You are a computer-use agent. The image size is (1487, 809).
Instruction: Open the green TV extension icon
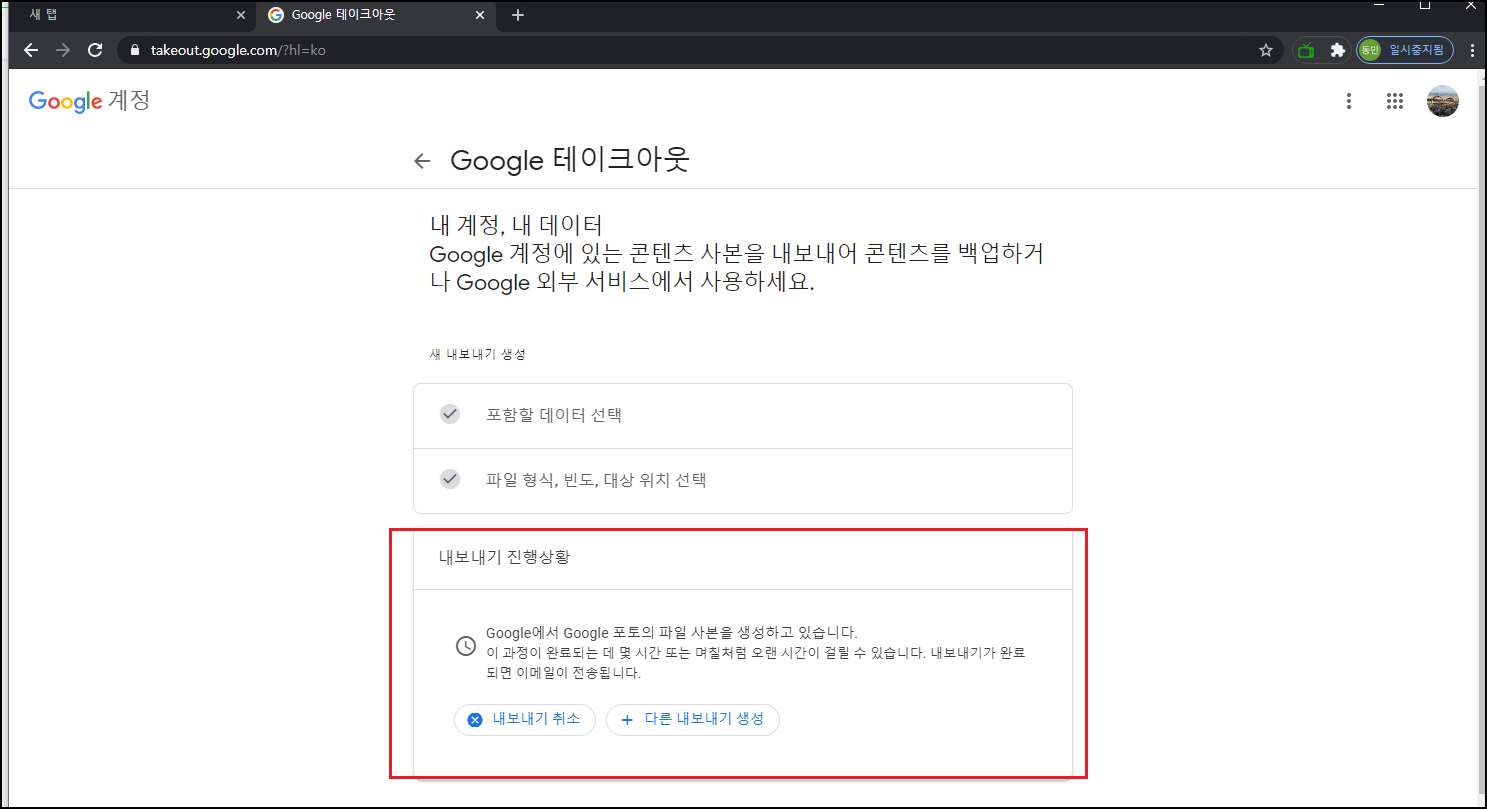(1305, 50)
